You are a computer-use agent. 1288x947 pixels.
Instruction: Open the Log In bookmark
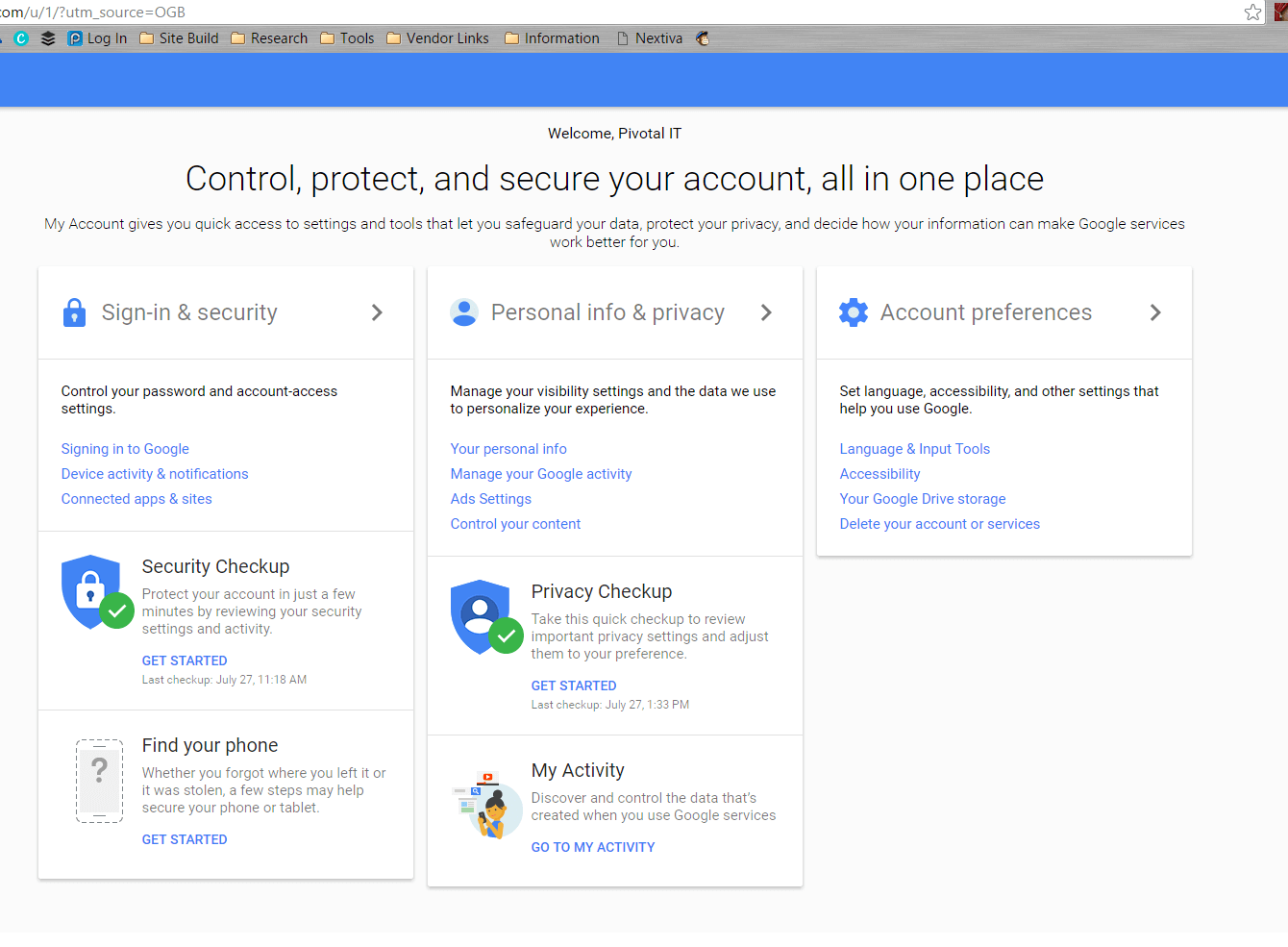click(x=97, y=38)
